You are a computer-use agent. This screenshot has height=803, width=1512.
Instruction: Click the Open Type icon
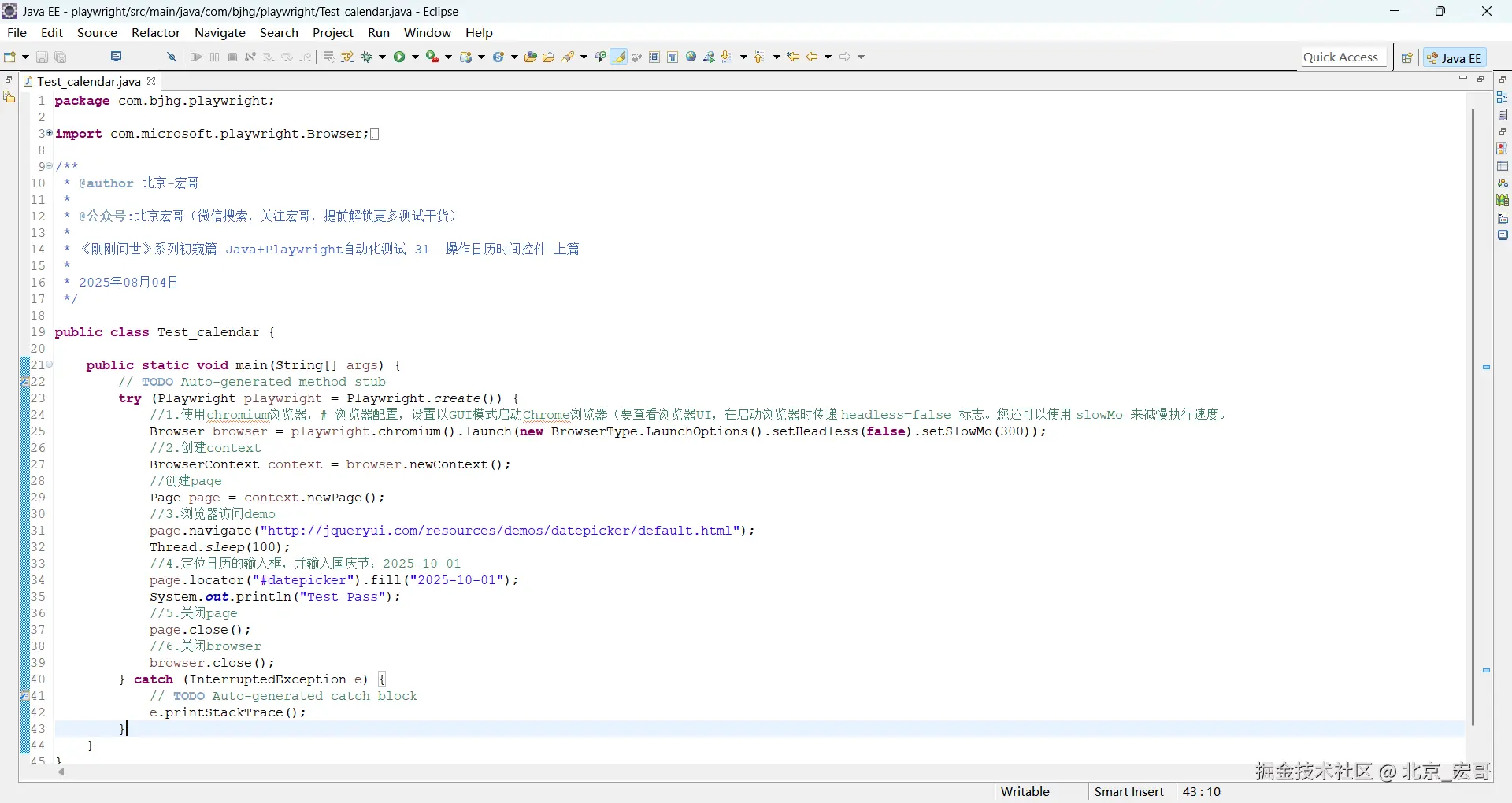(x=531, y=57)
